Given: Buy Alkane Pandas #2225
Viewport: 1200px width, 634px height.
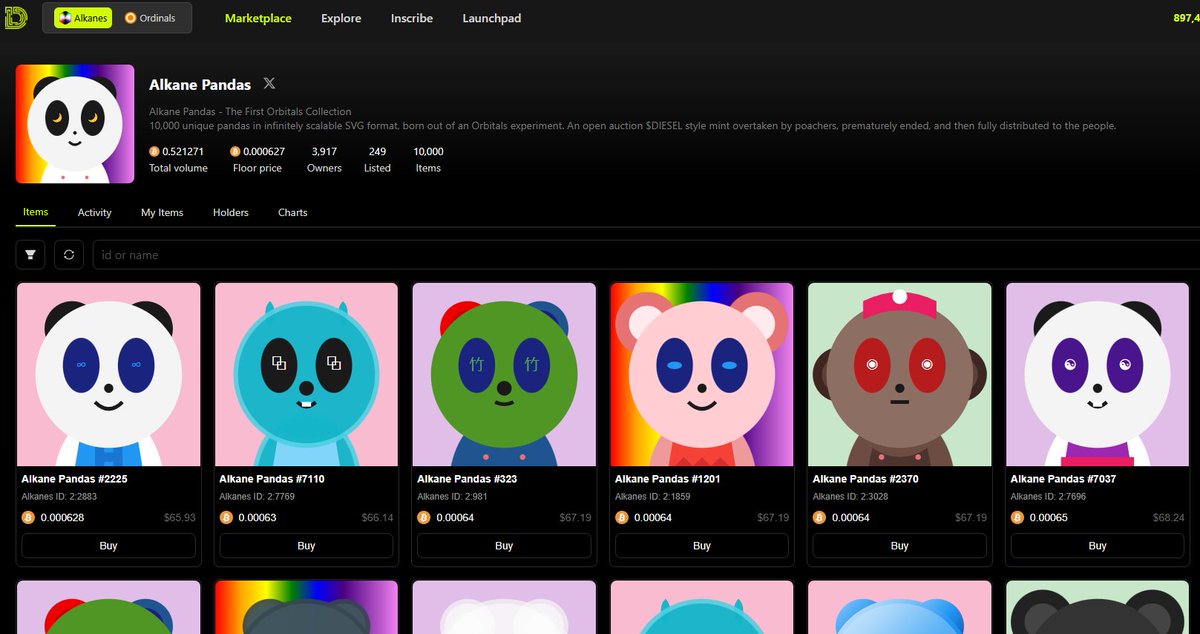Looking at the screenshot, I should (x=109, y=546).
